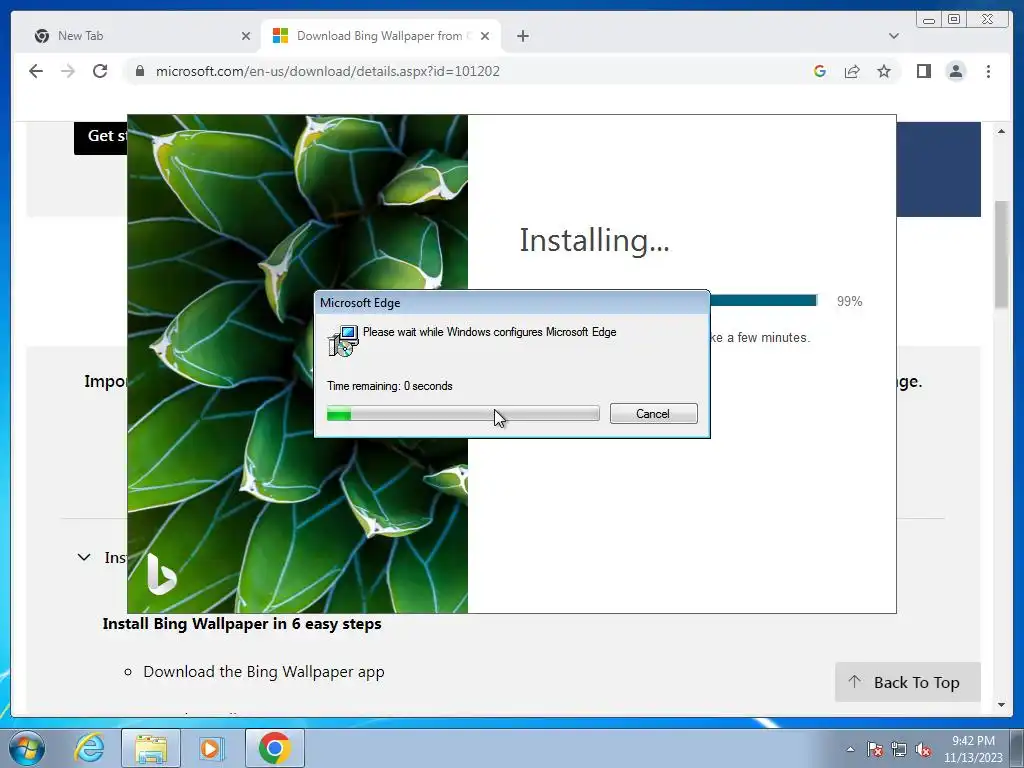
Task: Click the Microsoft Edge dialog title bar
Action: coord(512,302)
